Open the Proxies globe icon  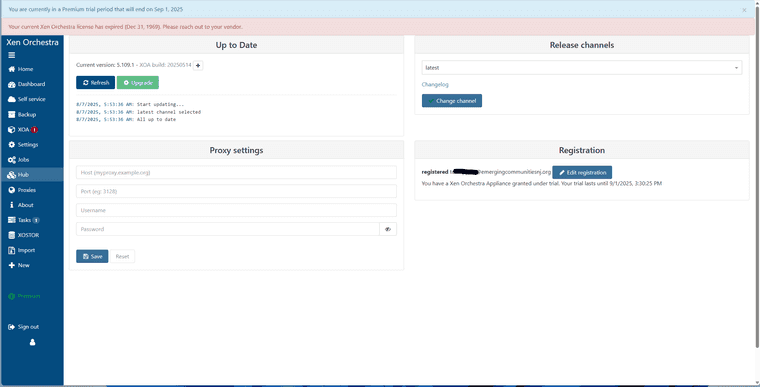[x=12, y=190]
